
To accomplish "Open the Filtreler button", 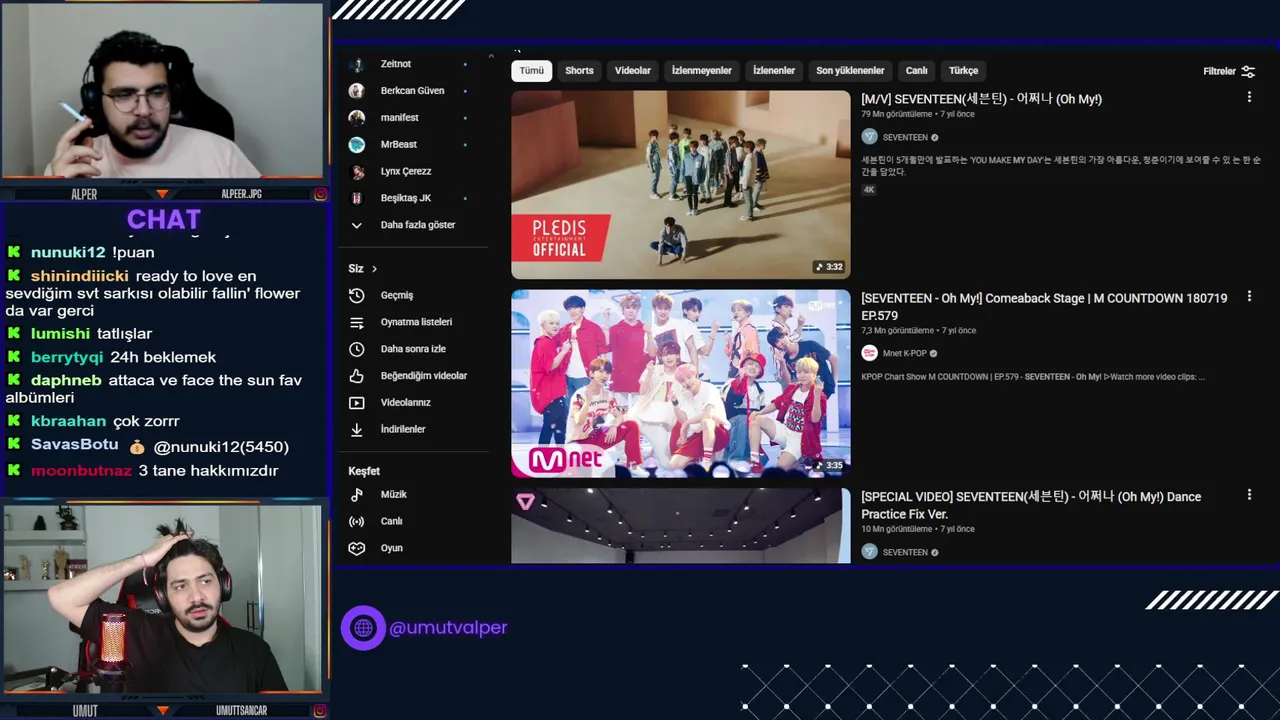I will point(1229,71).
